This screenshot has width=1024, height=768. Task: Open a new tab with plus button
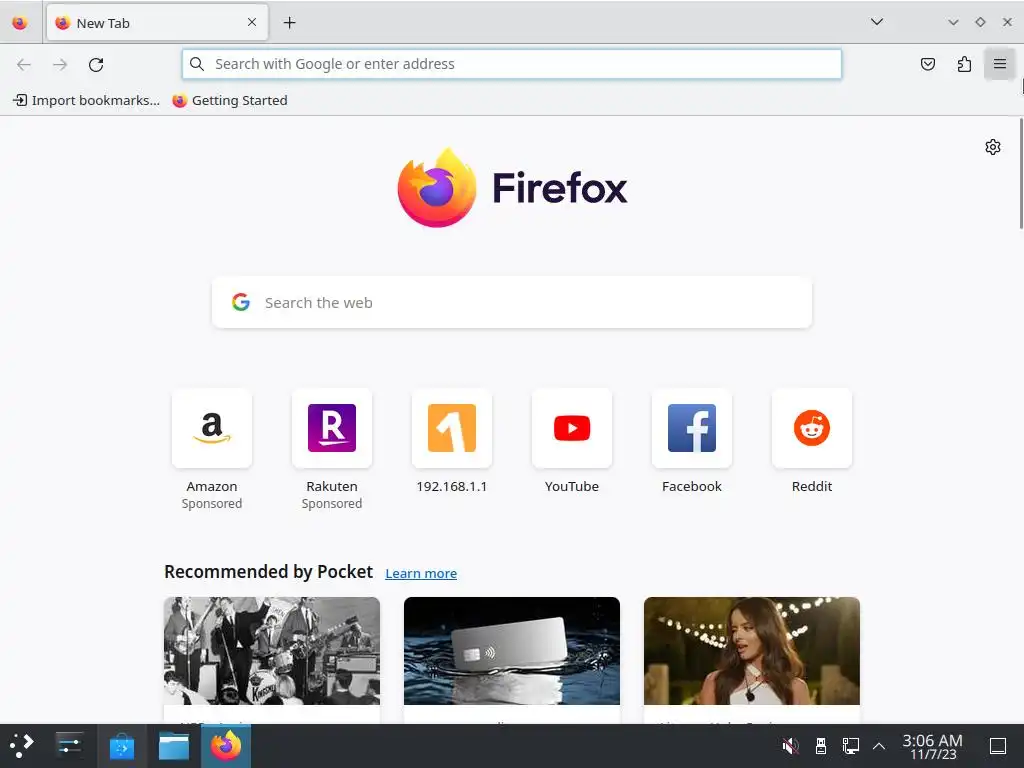tap(289, 23)
